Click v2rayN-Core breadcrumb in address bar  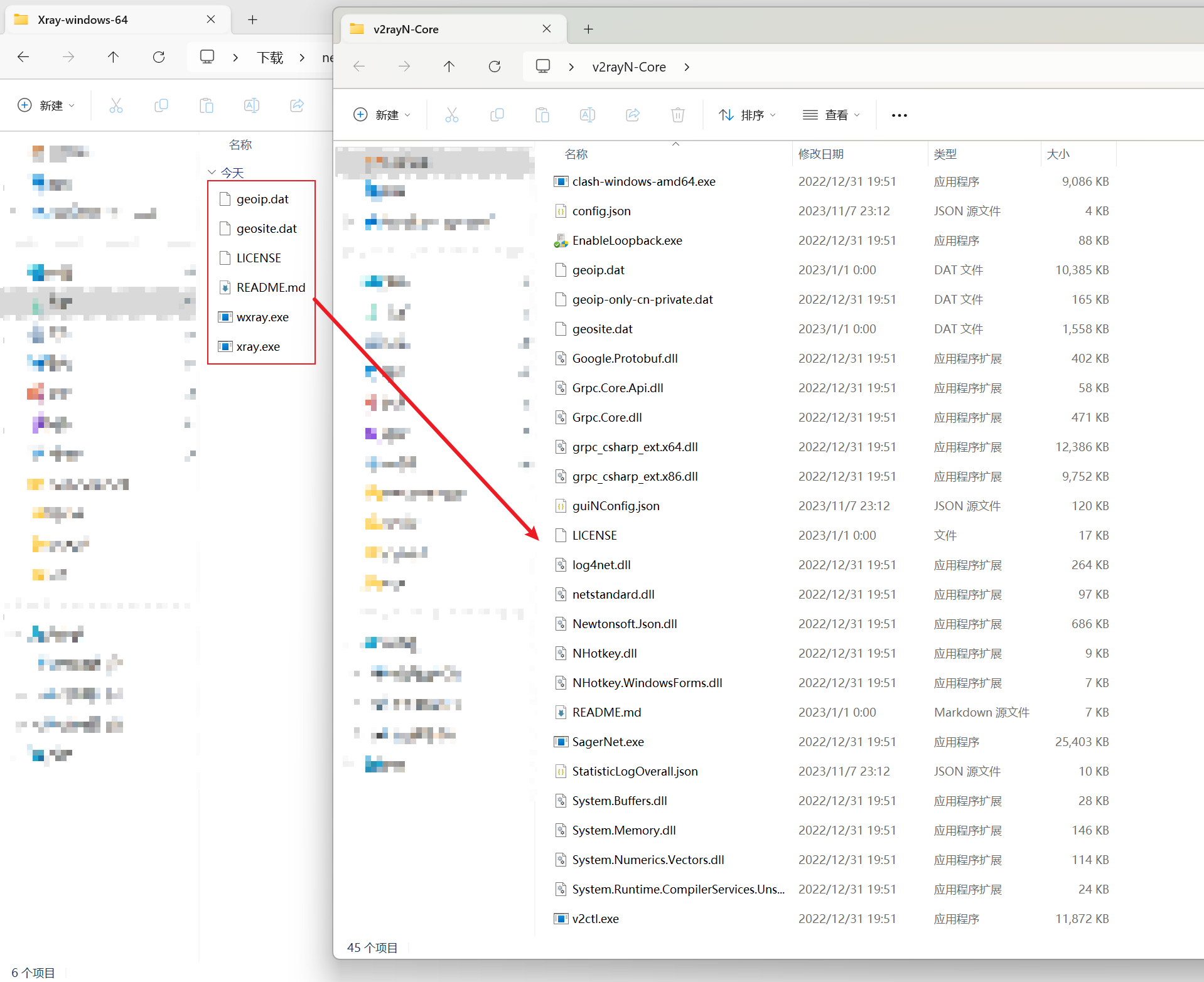tap(629, 67)
